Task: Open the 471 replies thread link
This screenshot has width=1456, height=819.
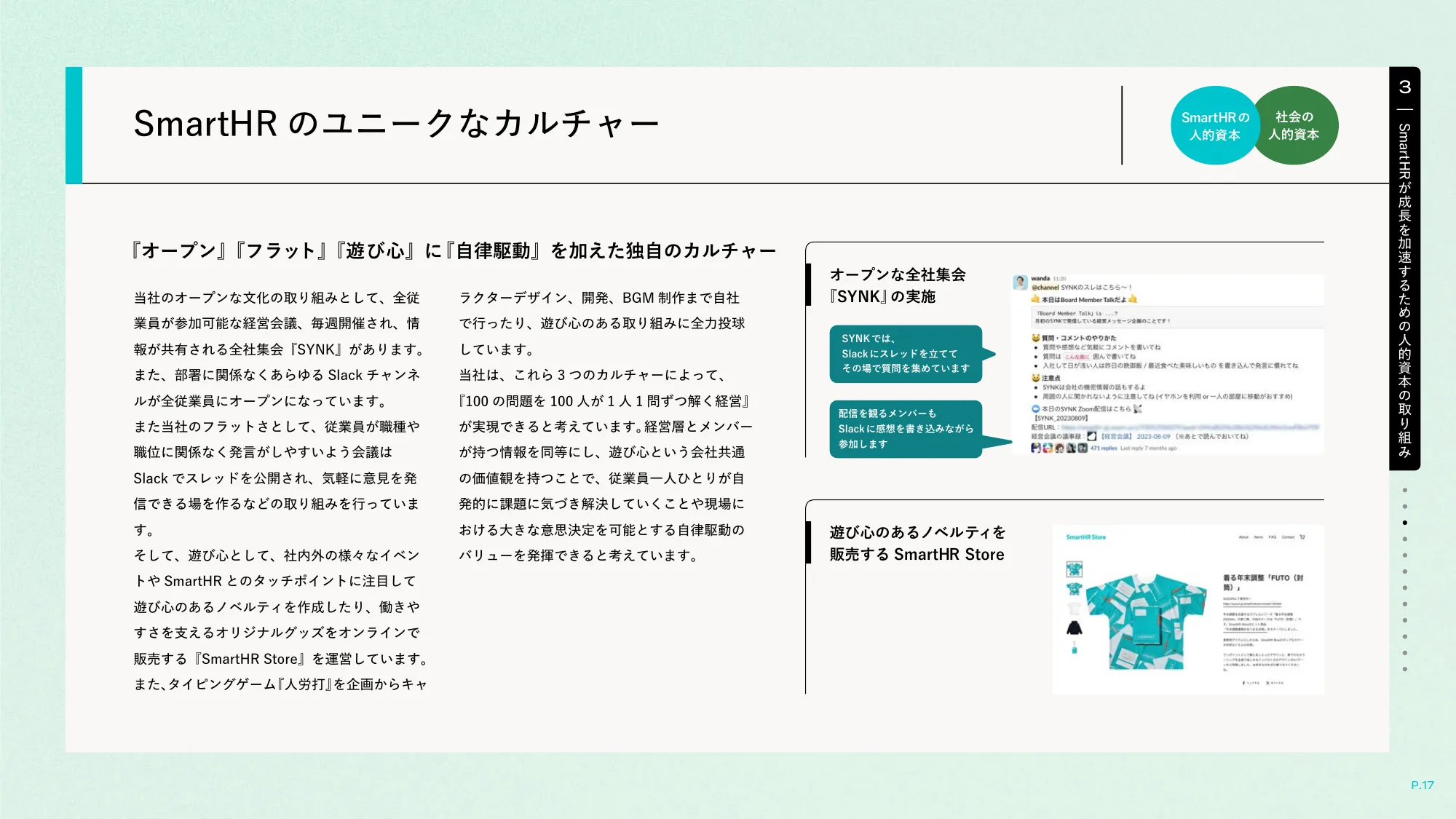Action: point(1104,448)
